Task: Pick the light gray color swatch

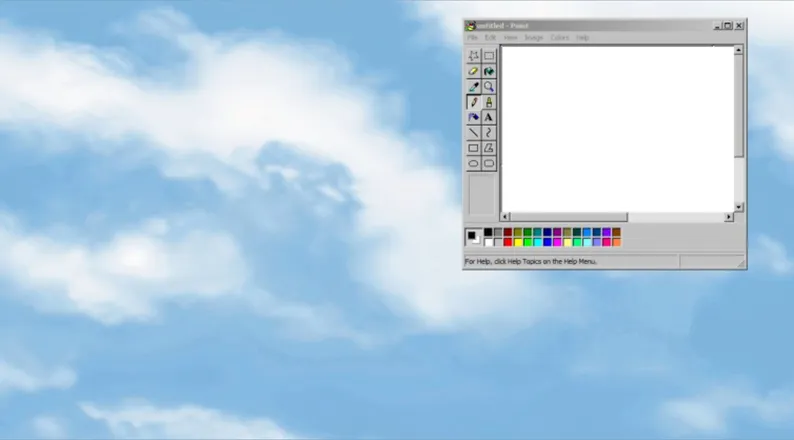Action: [x=498, y=242]
